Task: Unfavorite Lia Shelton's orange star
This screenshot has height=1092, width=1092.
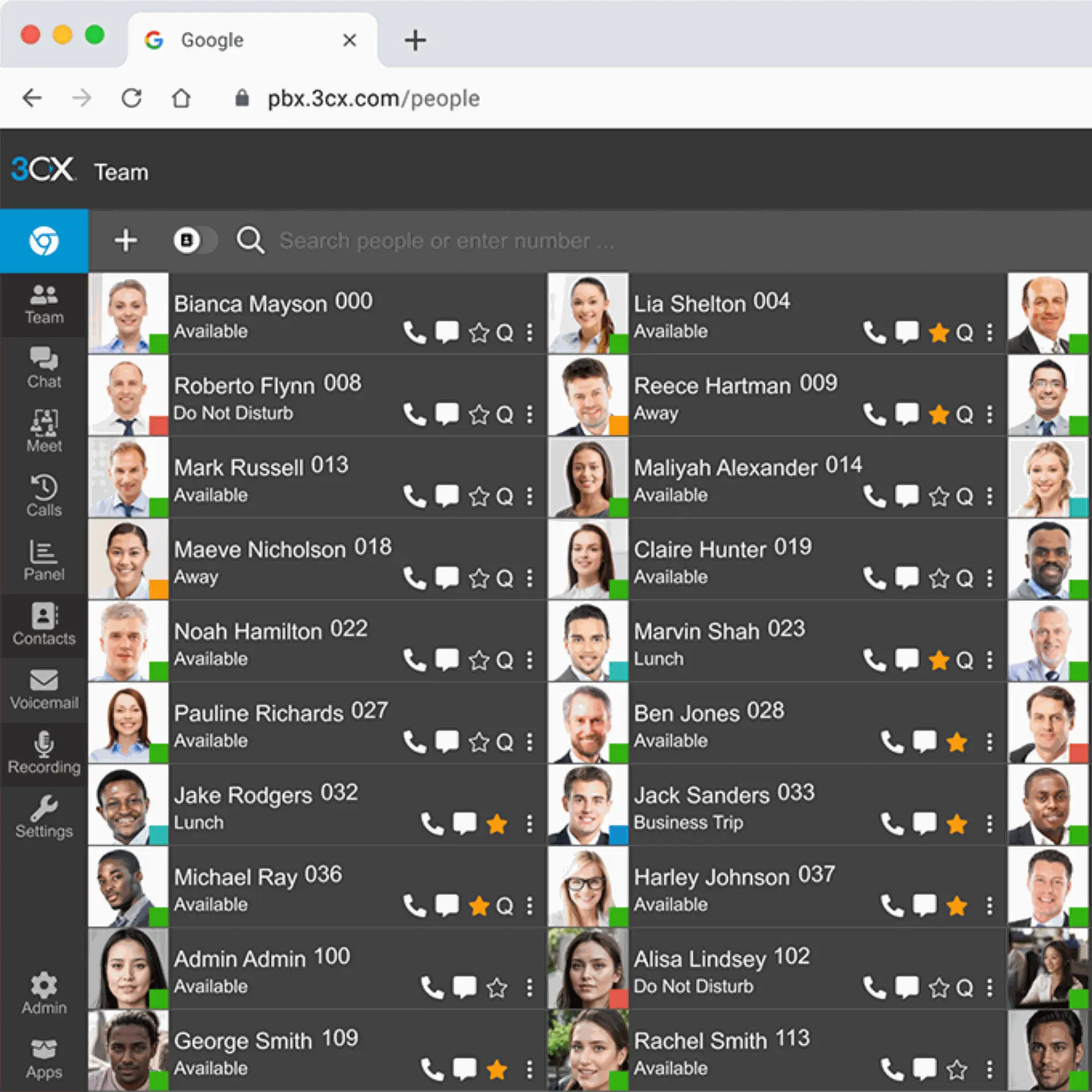Action: [x=938, y=333]
